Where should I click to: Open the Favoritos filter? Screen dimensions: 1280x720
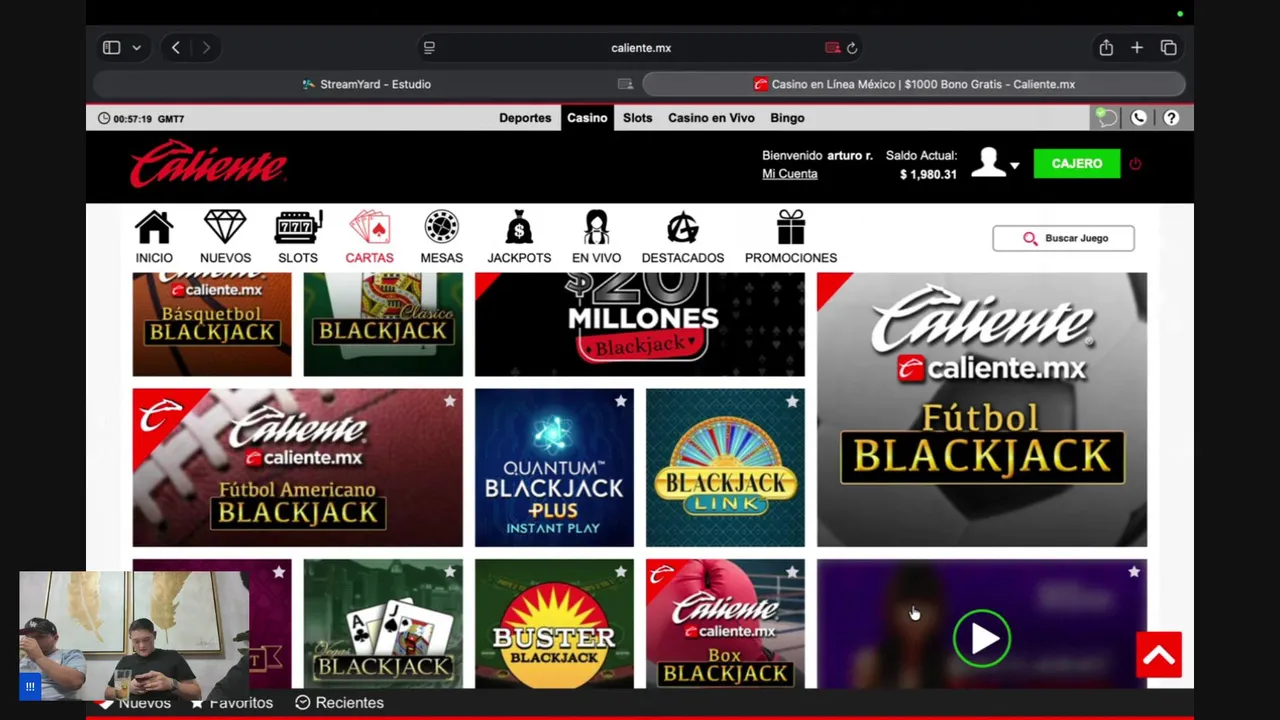point(232,703)
